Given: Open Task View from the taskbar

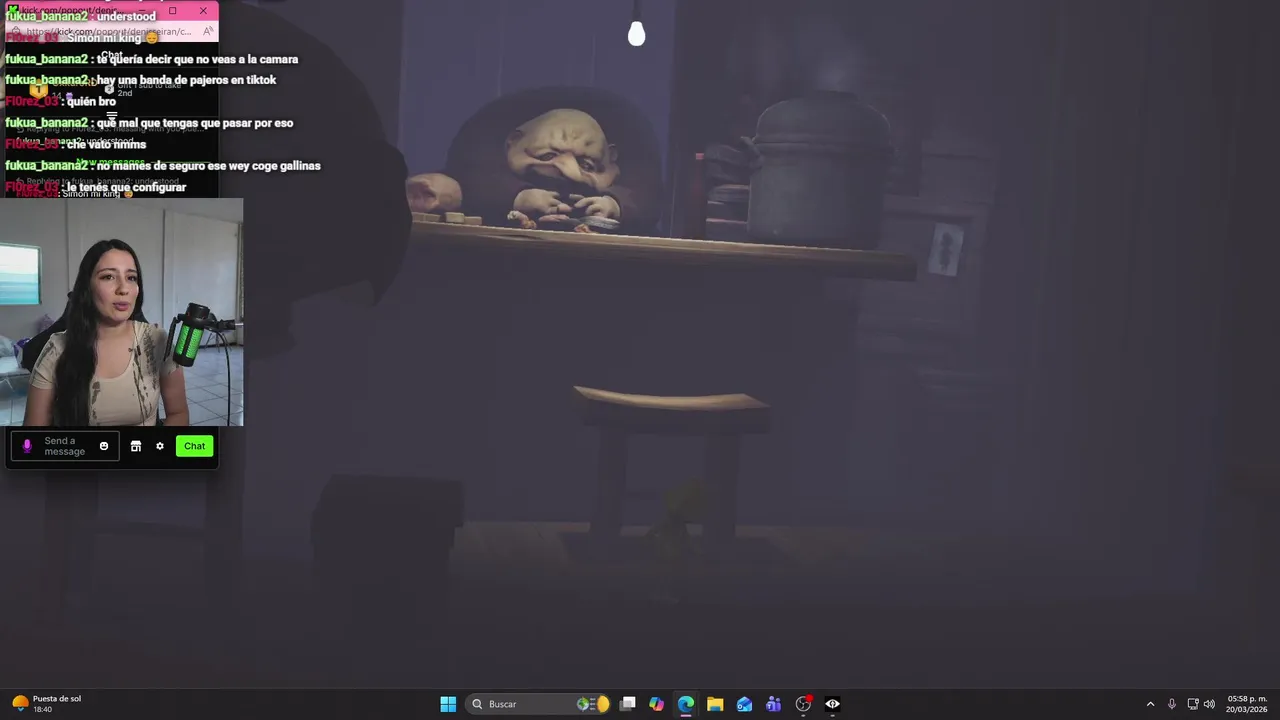Looking at the screenshot, I should coord(628,704).
